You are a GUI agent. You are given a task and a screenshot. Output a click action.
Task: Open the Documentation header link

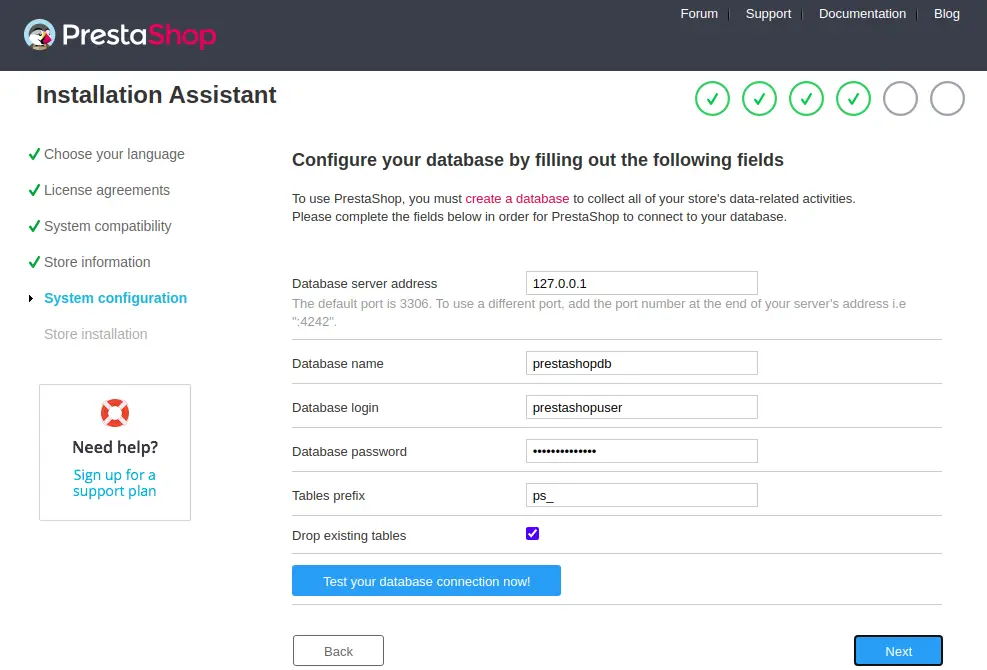[862, 14]
